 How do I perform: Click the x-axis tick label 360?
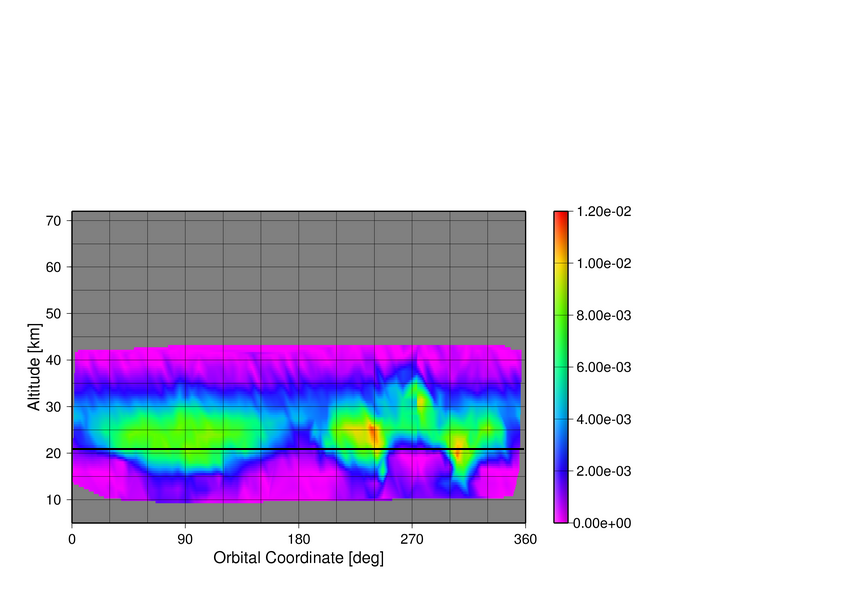tap(525, 540)
